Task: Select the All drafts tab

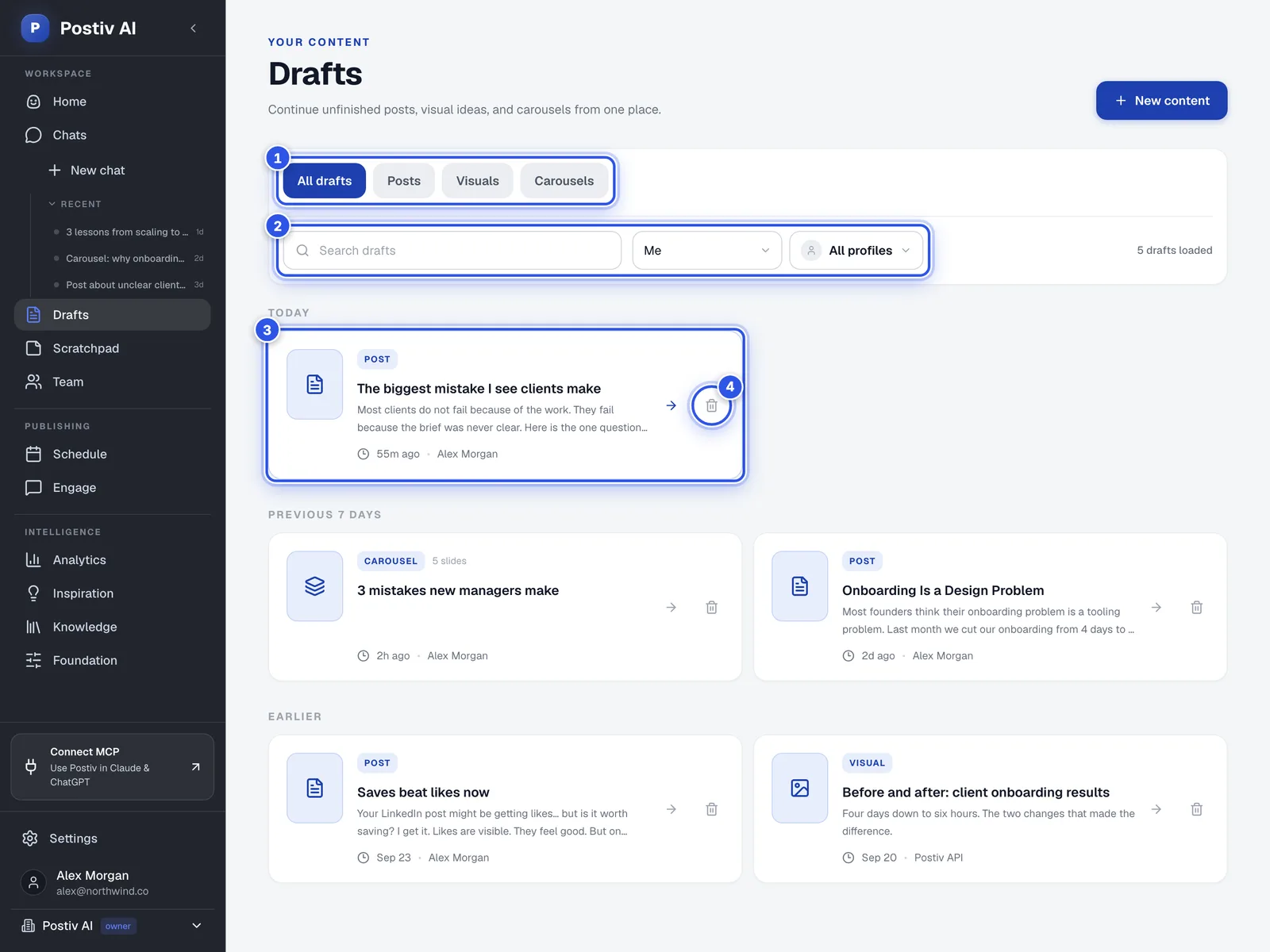Action: (325, 181)
